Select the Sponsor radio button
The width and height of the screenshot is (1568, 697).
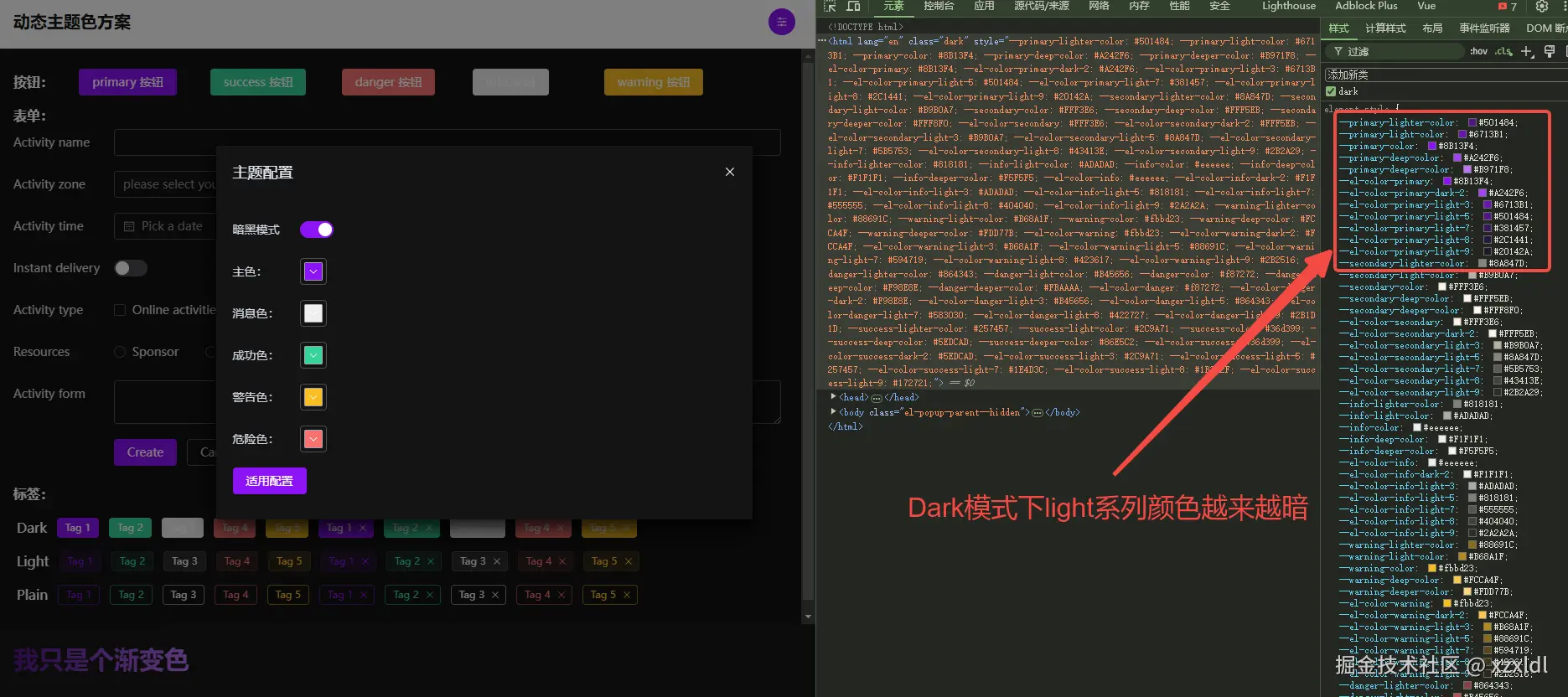pyautogui.click(x=120, y=352)
